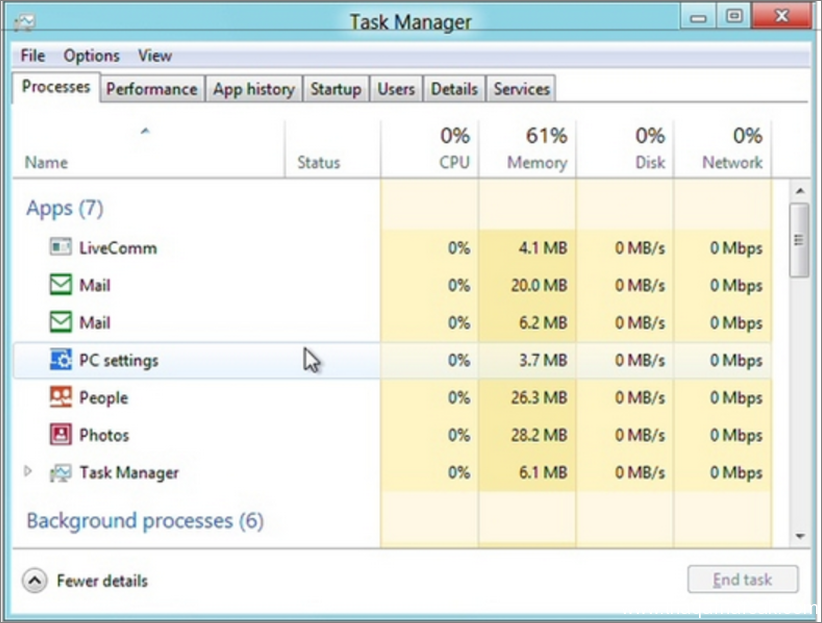The image size is (822, 623).
Task: Click the People app icon
Action: pyautogui.click(x=60, y=397)
